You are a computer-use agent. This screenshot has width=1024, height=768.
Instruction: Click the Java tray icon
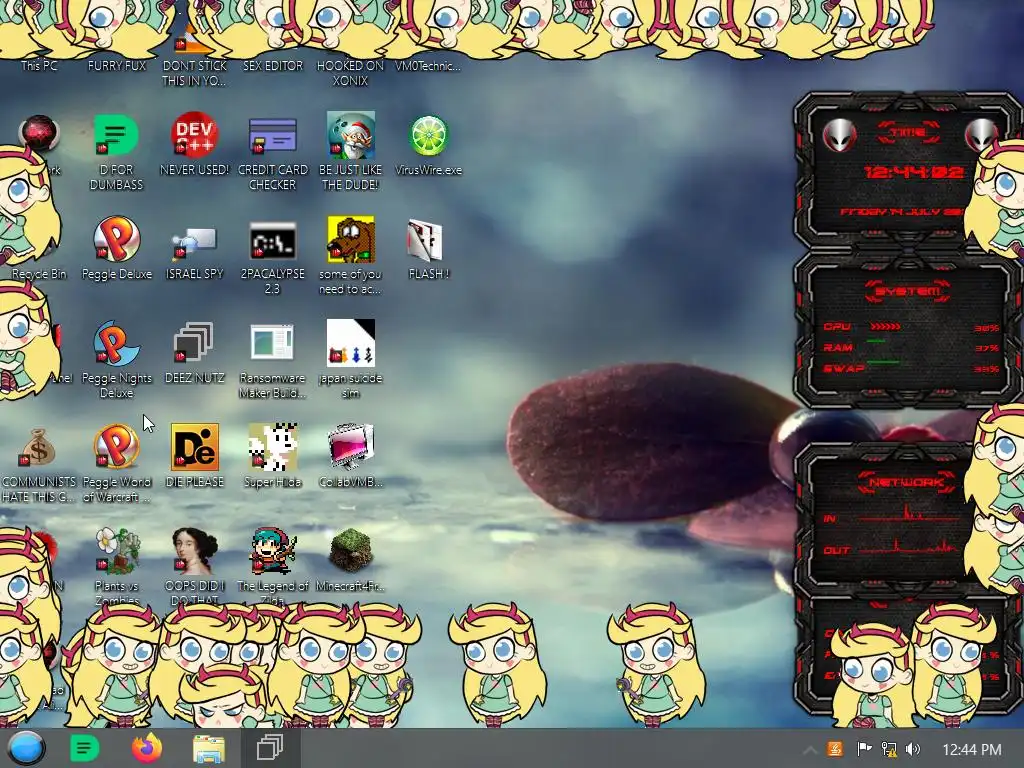pos(835,749)
